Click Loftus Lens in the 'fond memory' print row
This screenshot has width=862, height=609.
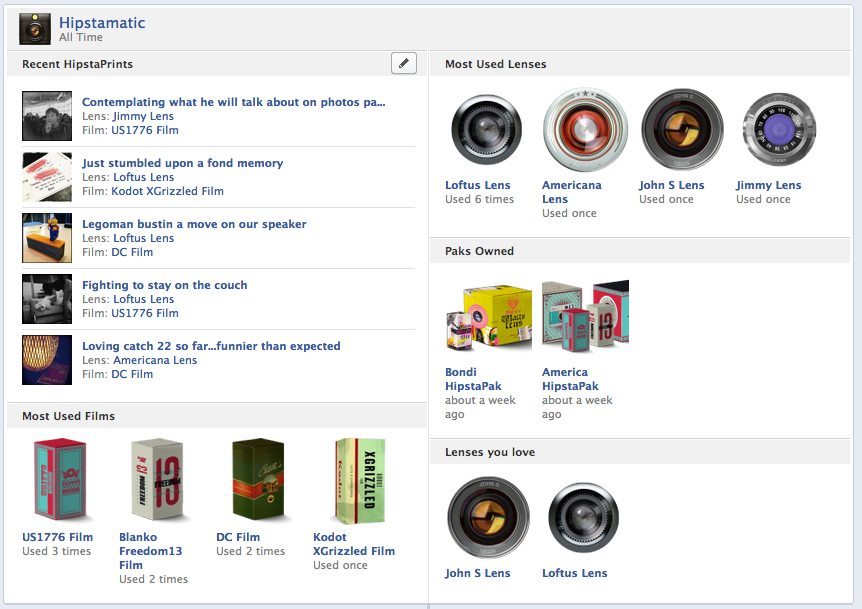point(143,177)
